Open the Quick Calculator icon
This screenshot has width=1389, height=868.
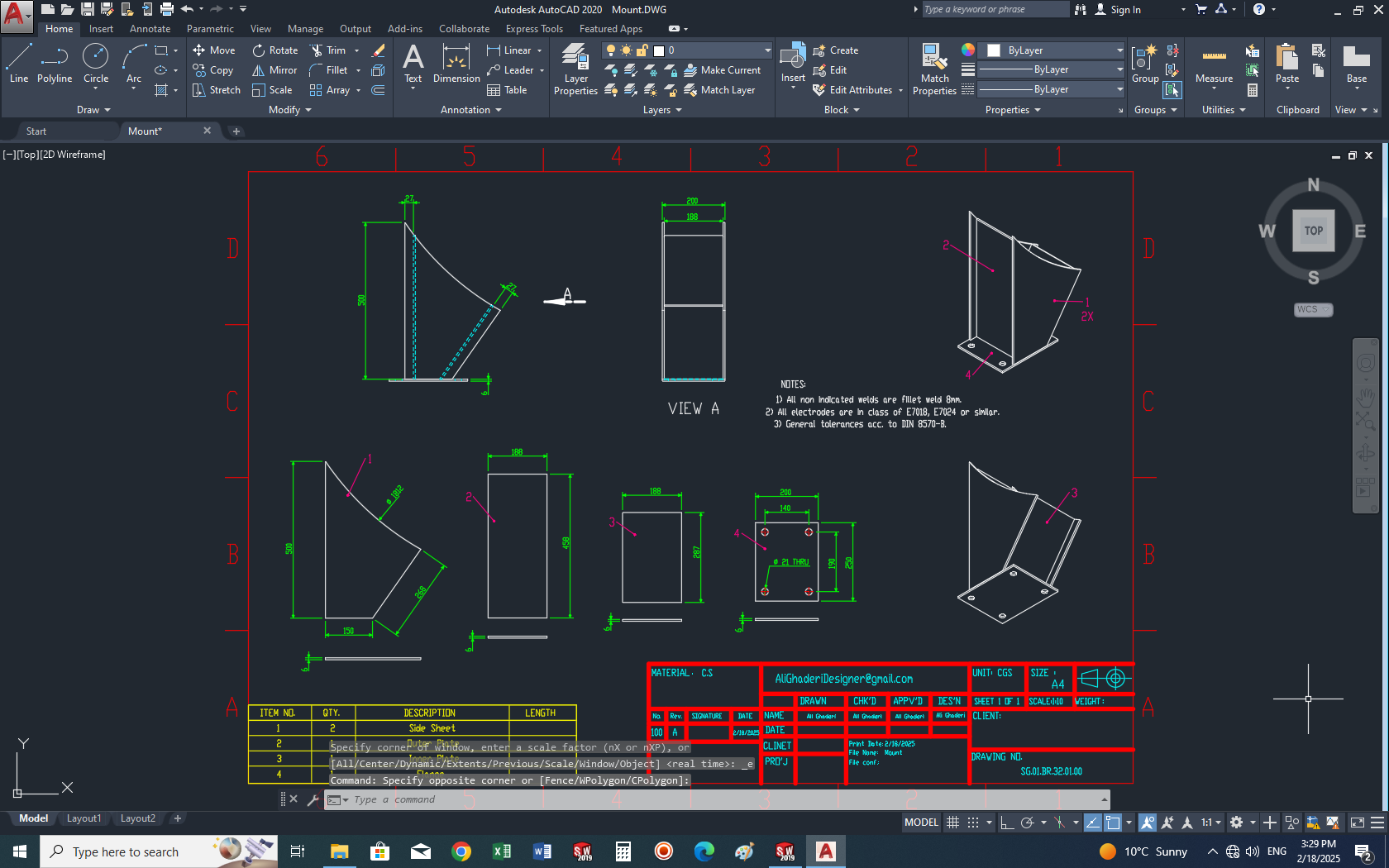tap(1253, 90)
